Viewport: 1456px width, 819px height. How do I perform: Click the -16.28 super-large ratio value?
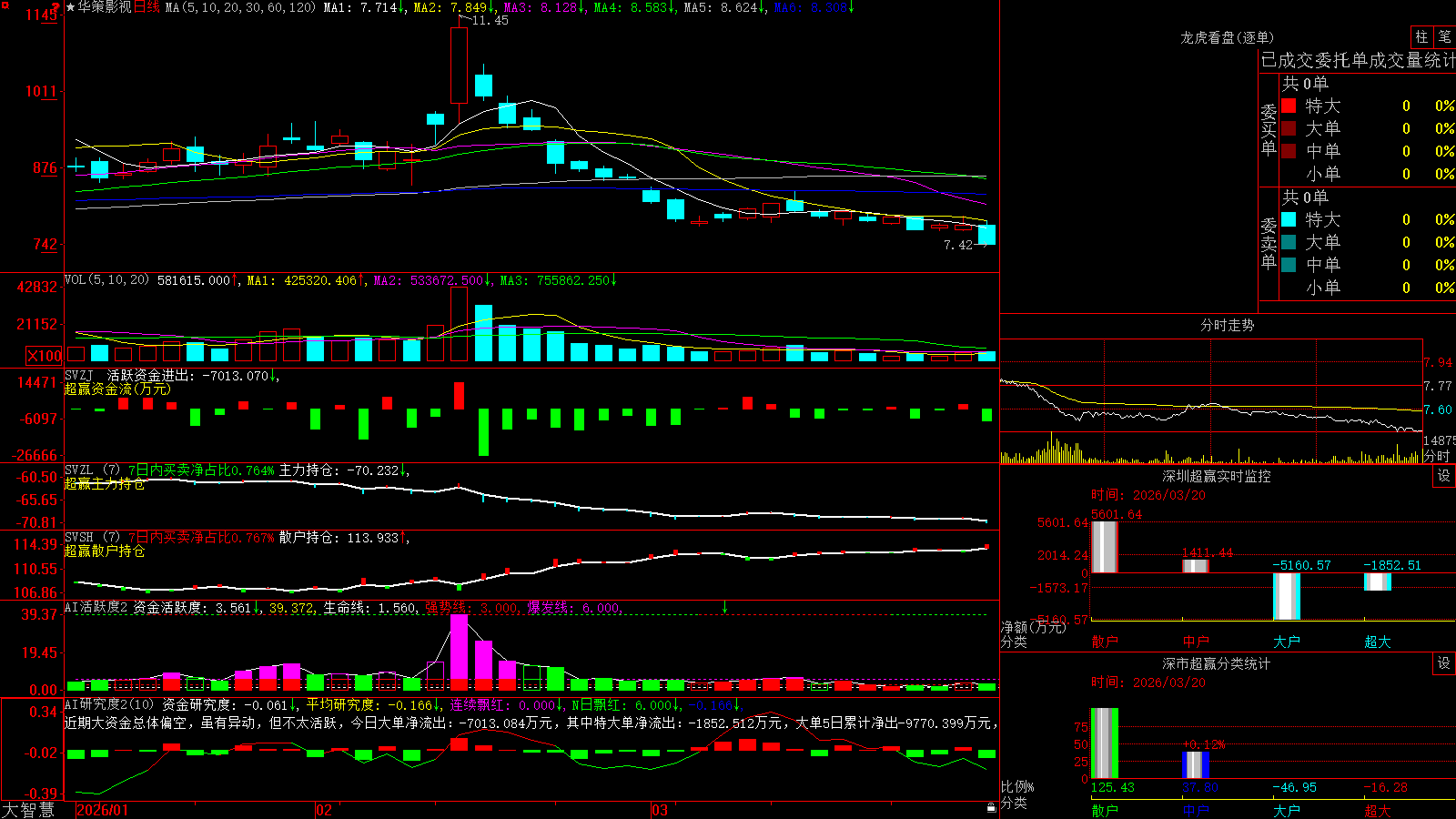tap(1386, 787)
